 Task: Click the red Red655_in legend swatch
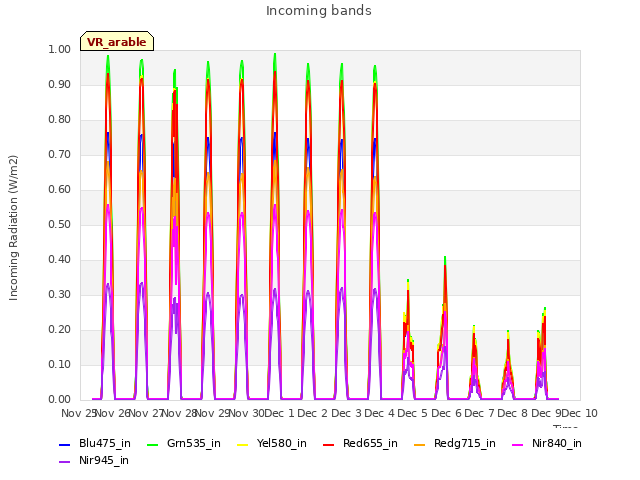click(x=329, y=444)
